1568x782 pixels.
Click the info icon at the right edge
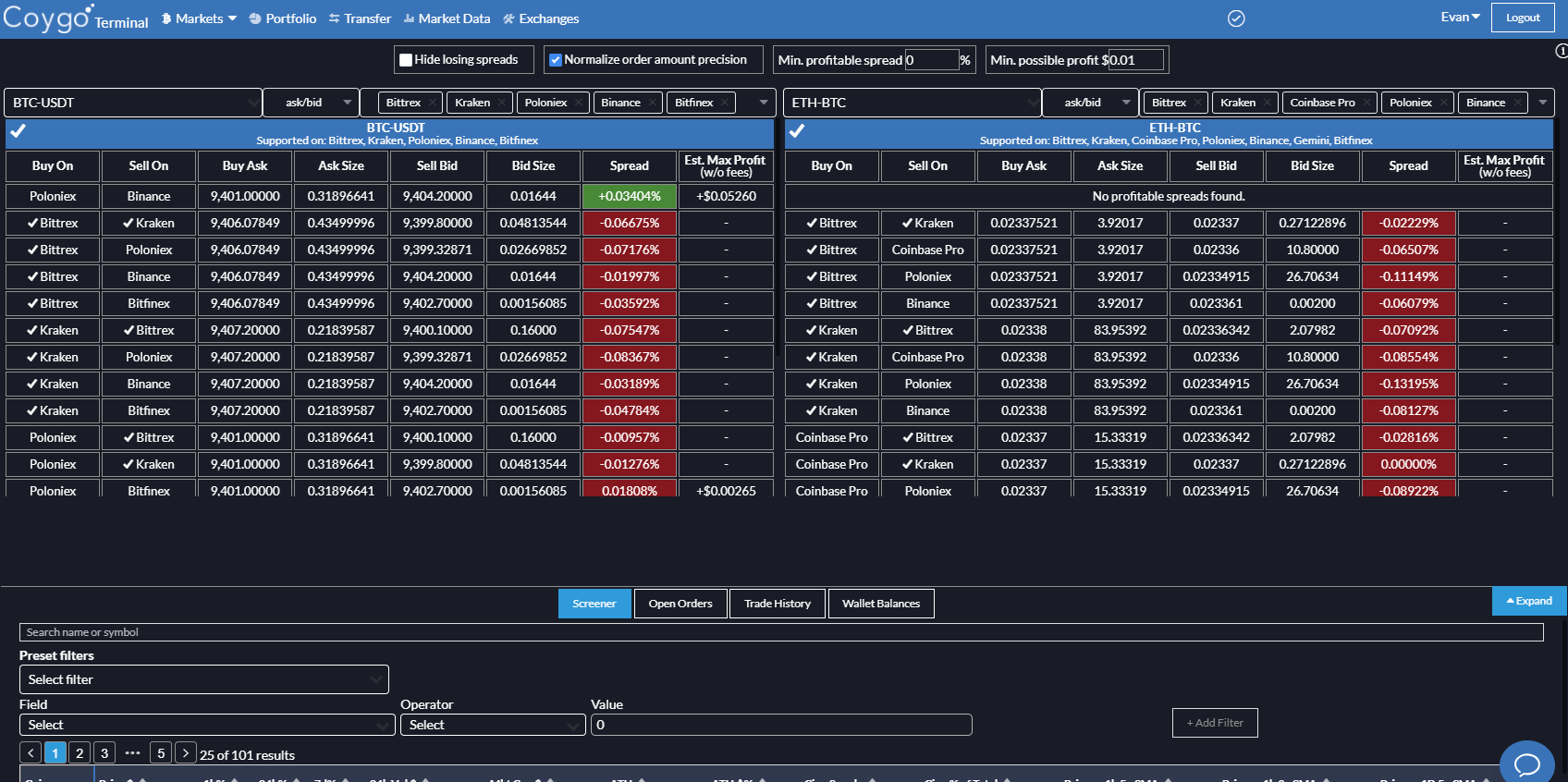(1562, 52)
